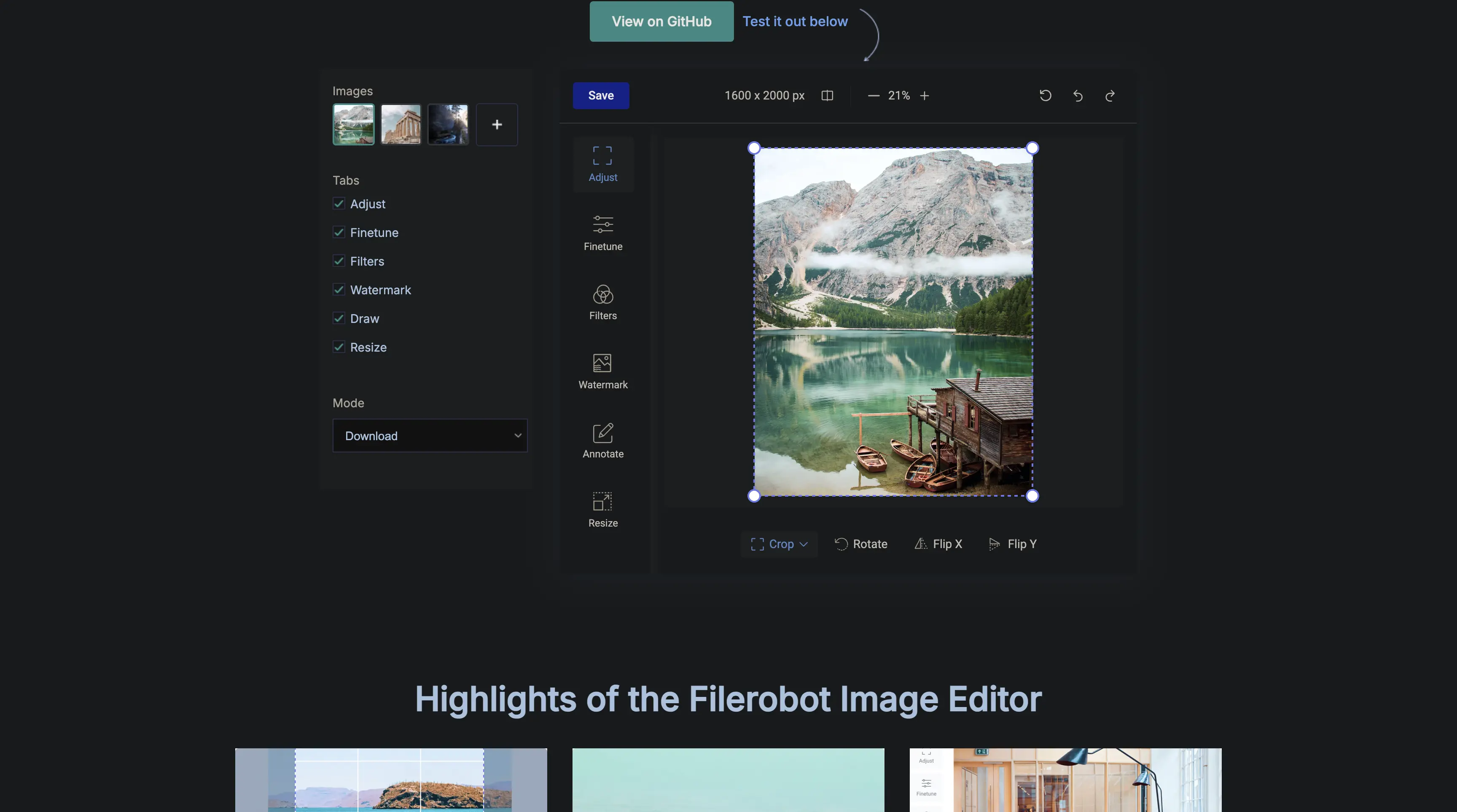Click the 21% zoom level value
The width and height of the screenshot is (1457, 812).
click(899, 96)
